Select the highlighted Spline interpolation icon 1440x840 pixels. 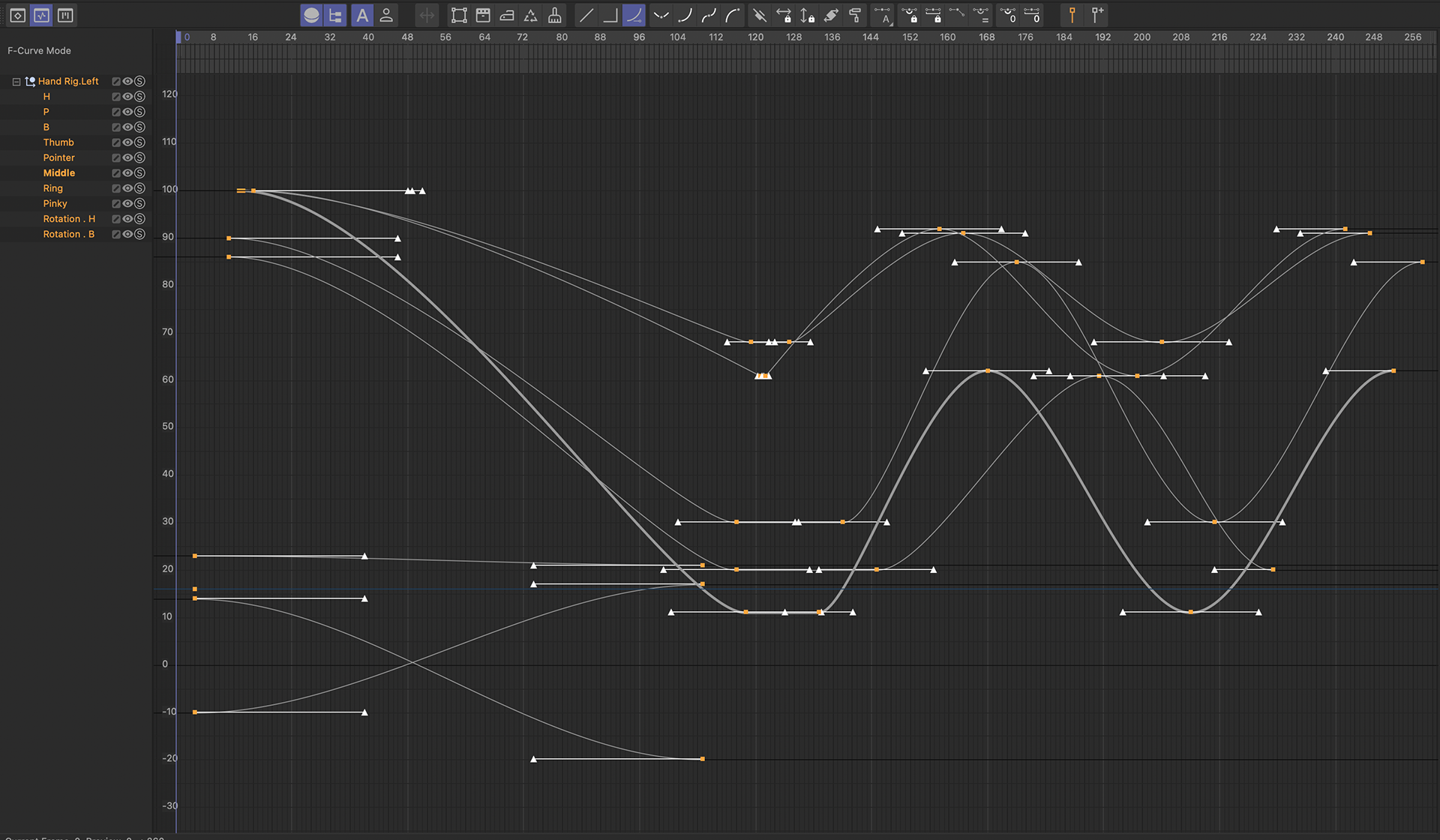pos(634,15)
